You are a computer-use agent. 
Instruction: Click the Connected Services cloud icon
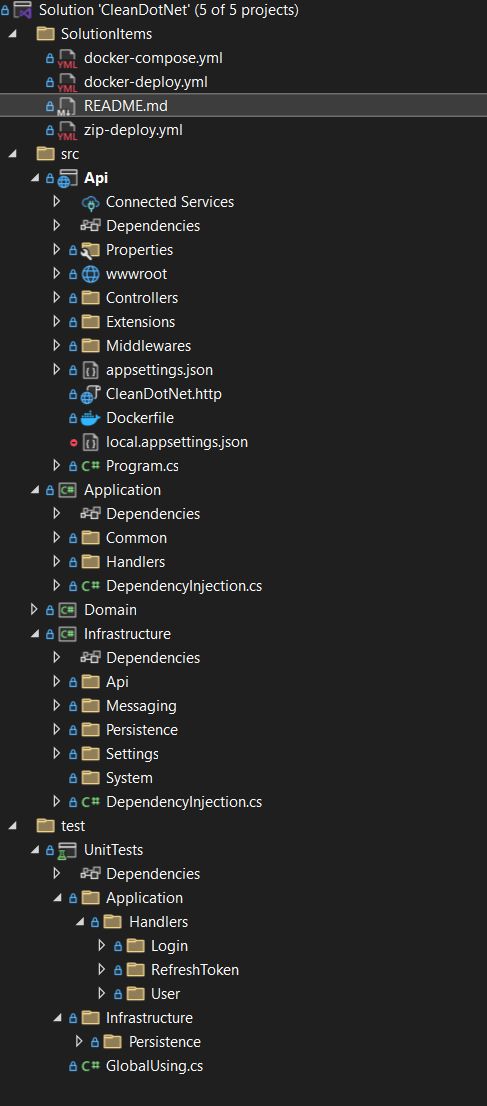(x=90, y=202)
